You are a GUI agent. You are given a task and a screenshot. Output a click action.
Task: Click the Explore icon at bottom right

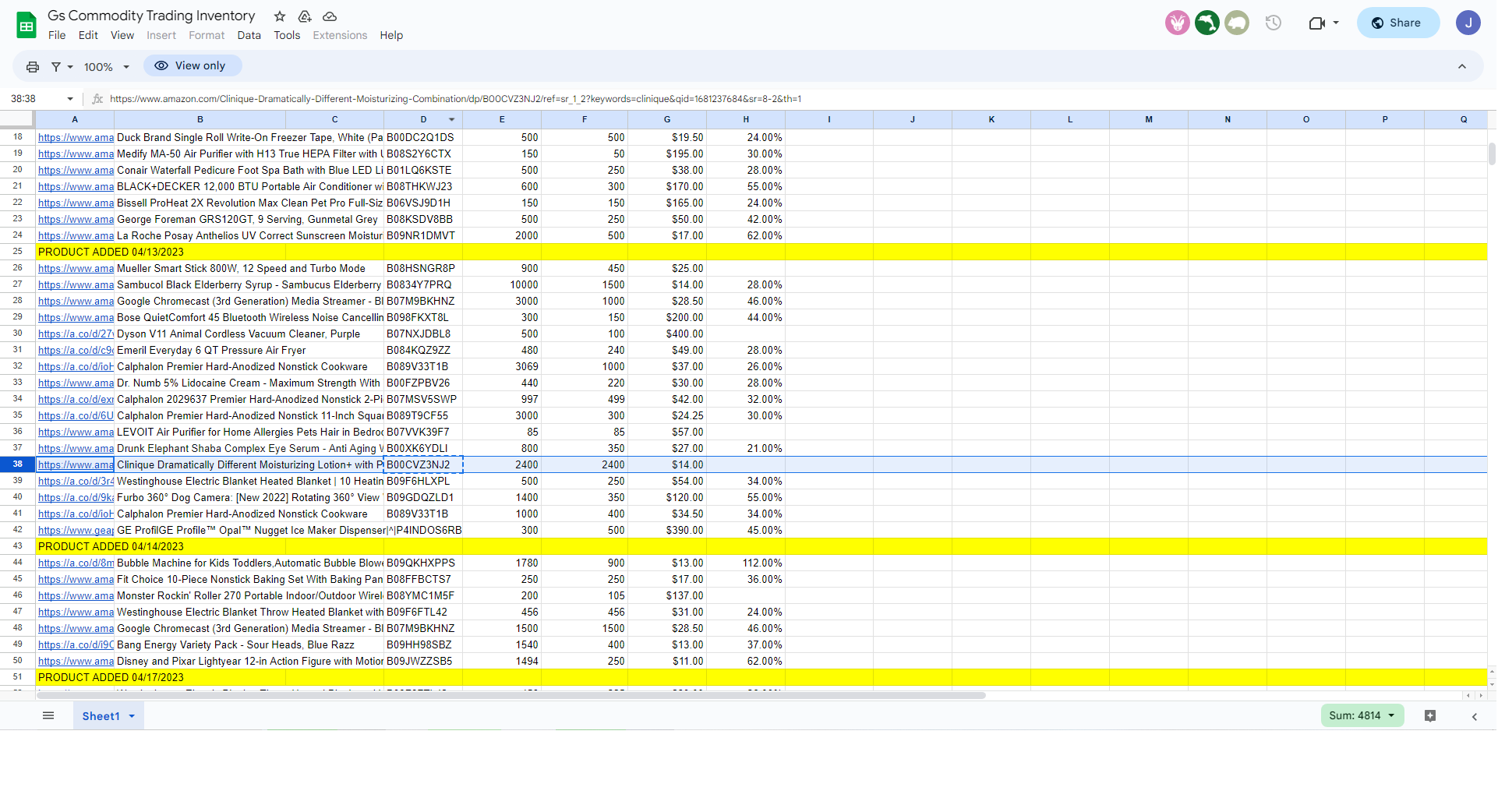(x=1430, y=715)
